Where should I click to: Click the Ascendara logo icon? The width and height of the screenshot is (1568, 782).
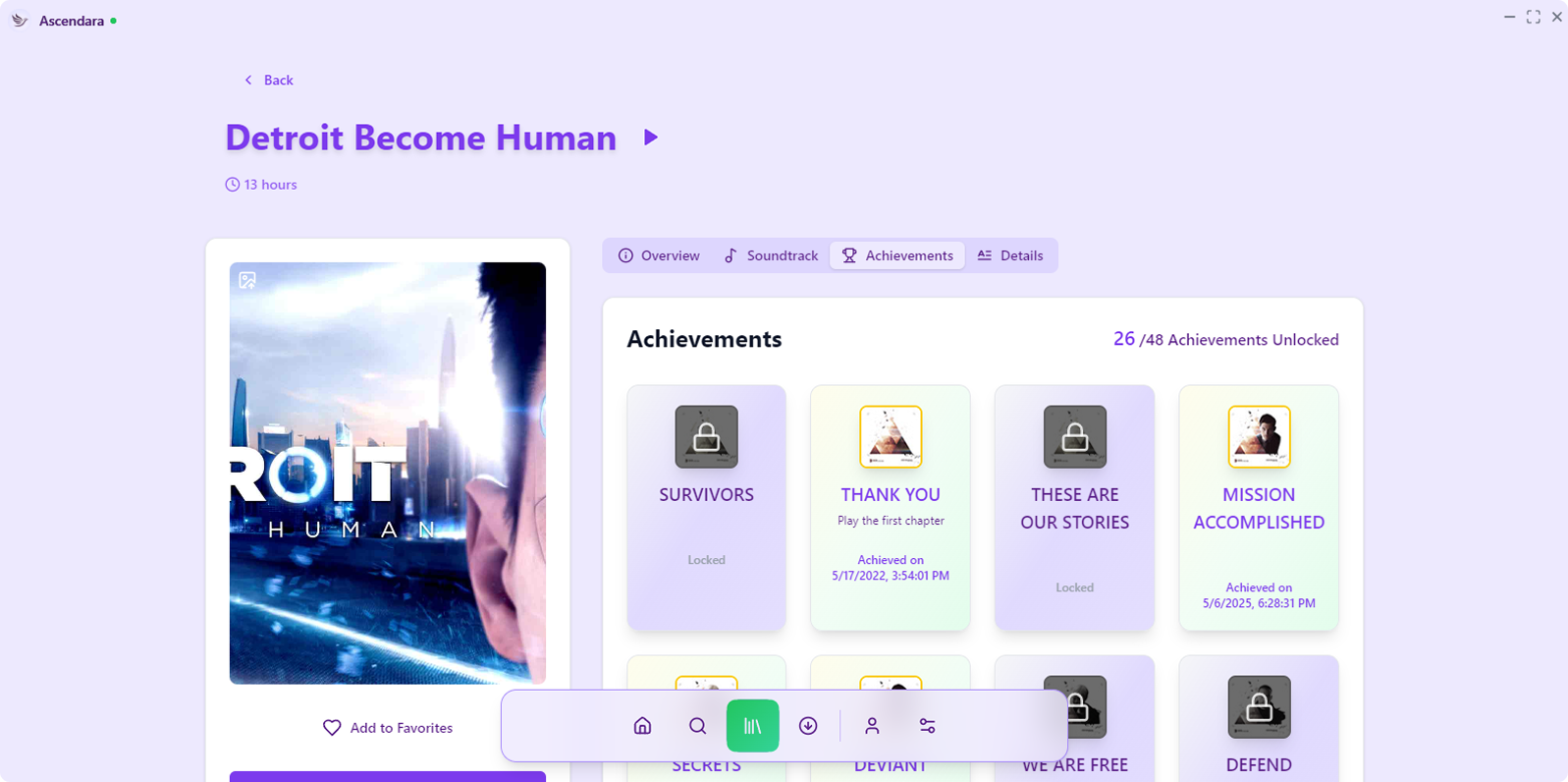20,21
